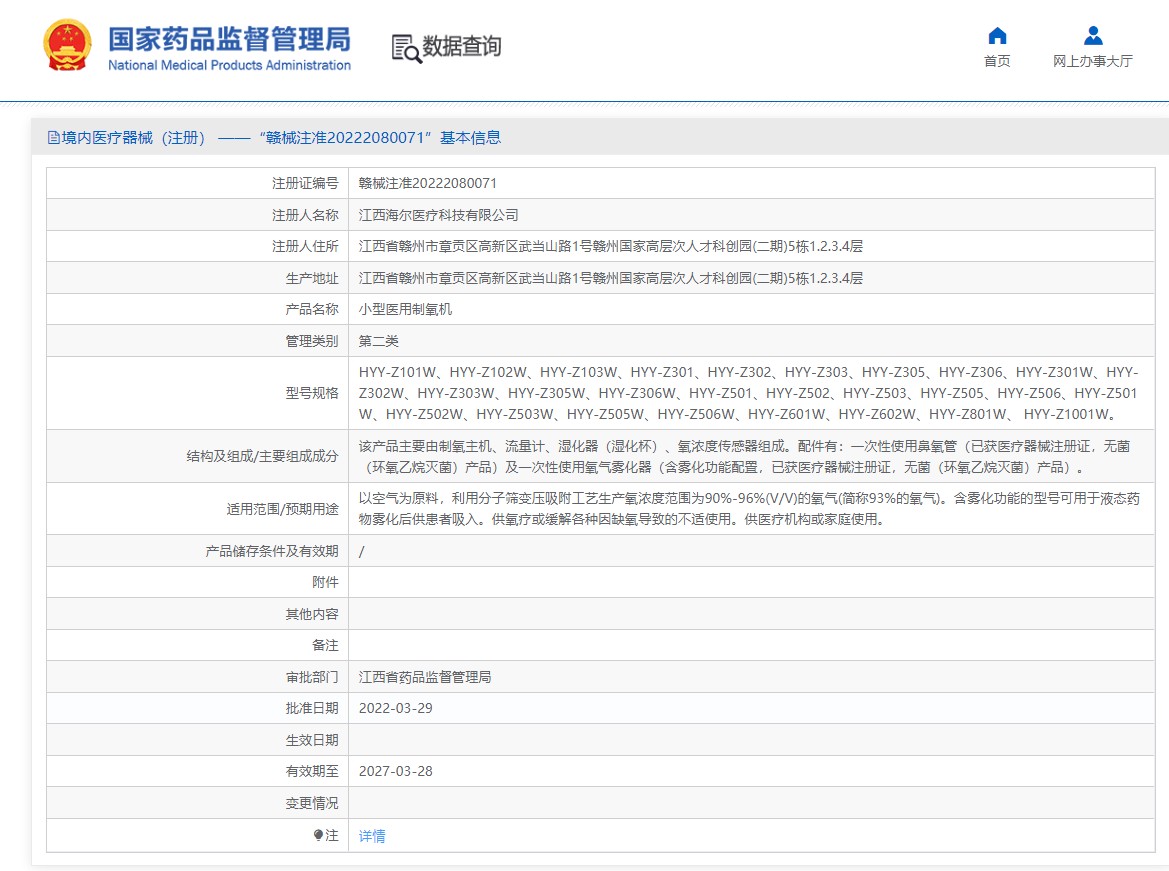The height and width of the screenshot is (871, 1169).
Task: Click the 网上办事大厅 text link
Action: pyautogui.click(x=1093, y=61)
